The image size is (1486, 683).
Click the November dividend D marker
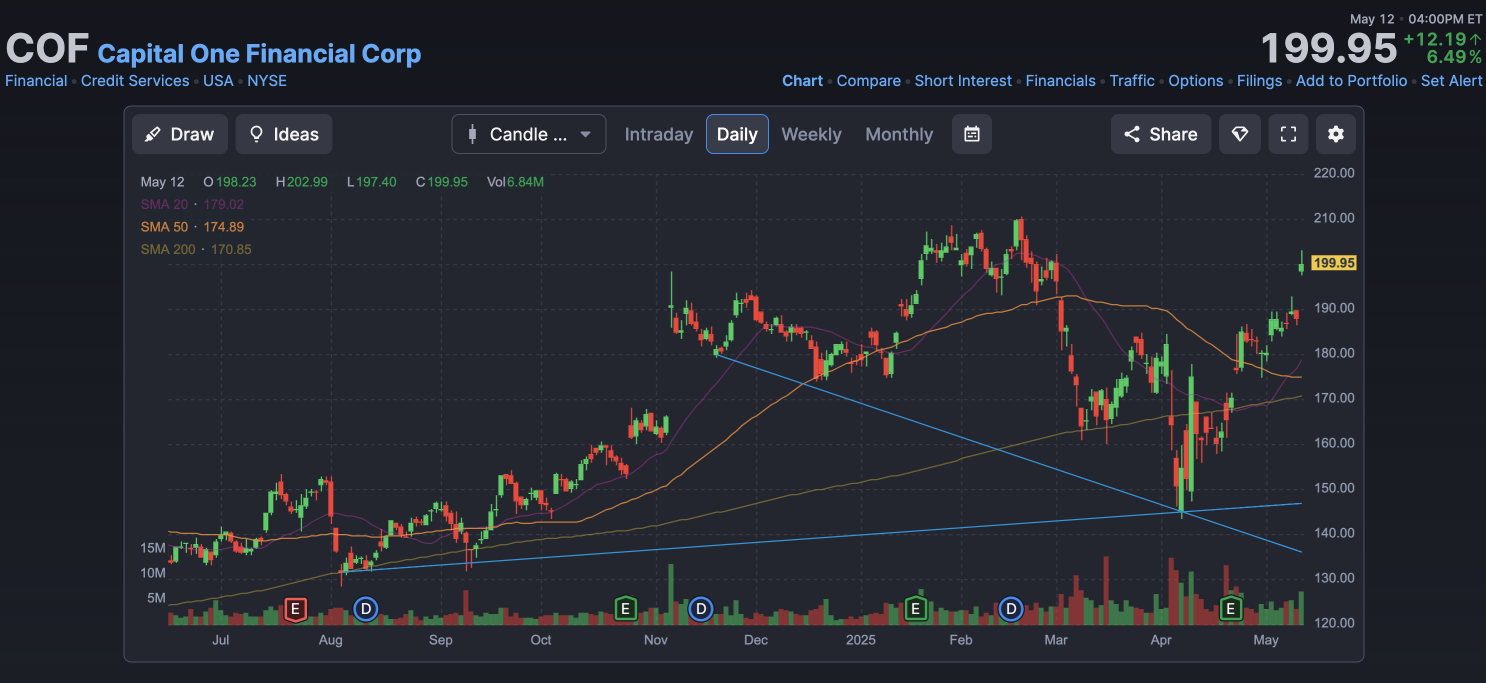701,608
